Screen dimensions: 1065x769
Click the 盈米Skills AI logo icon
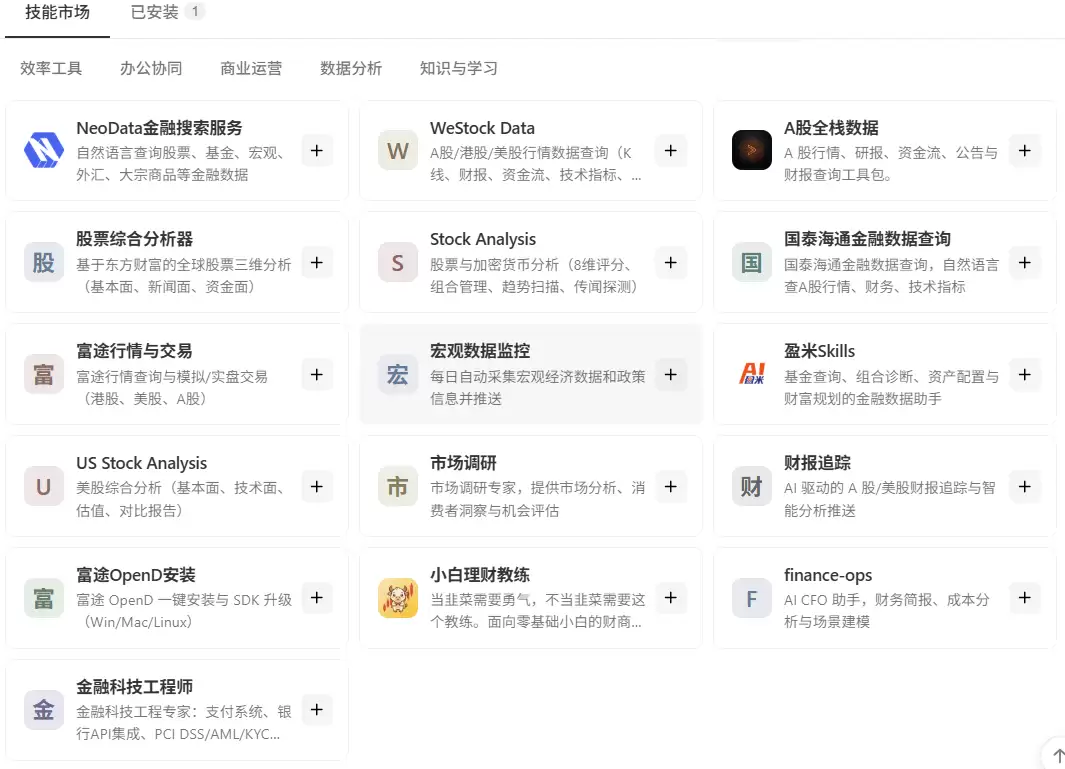click(752, 374)
